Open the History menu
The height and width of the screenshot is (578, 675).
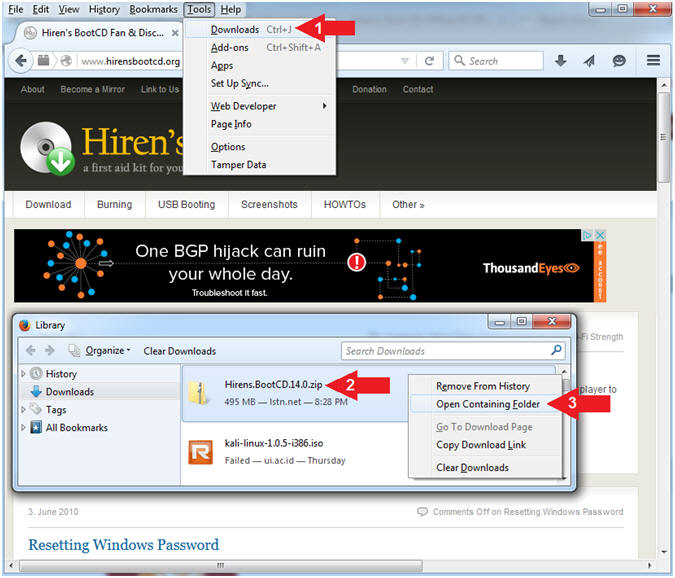[x=104, y=9]
